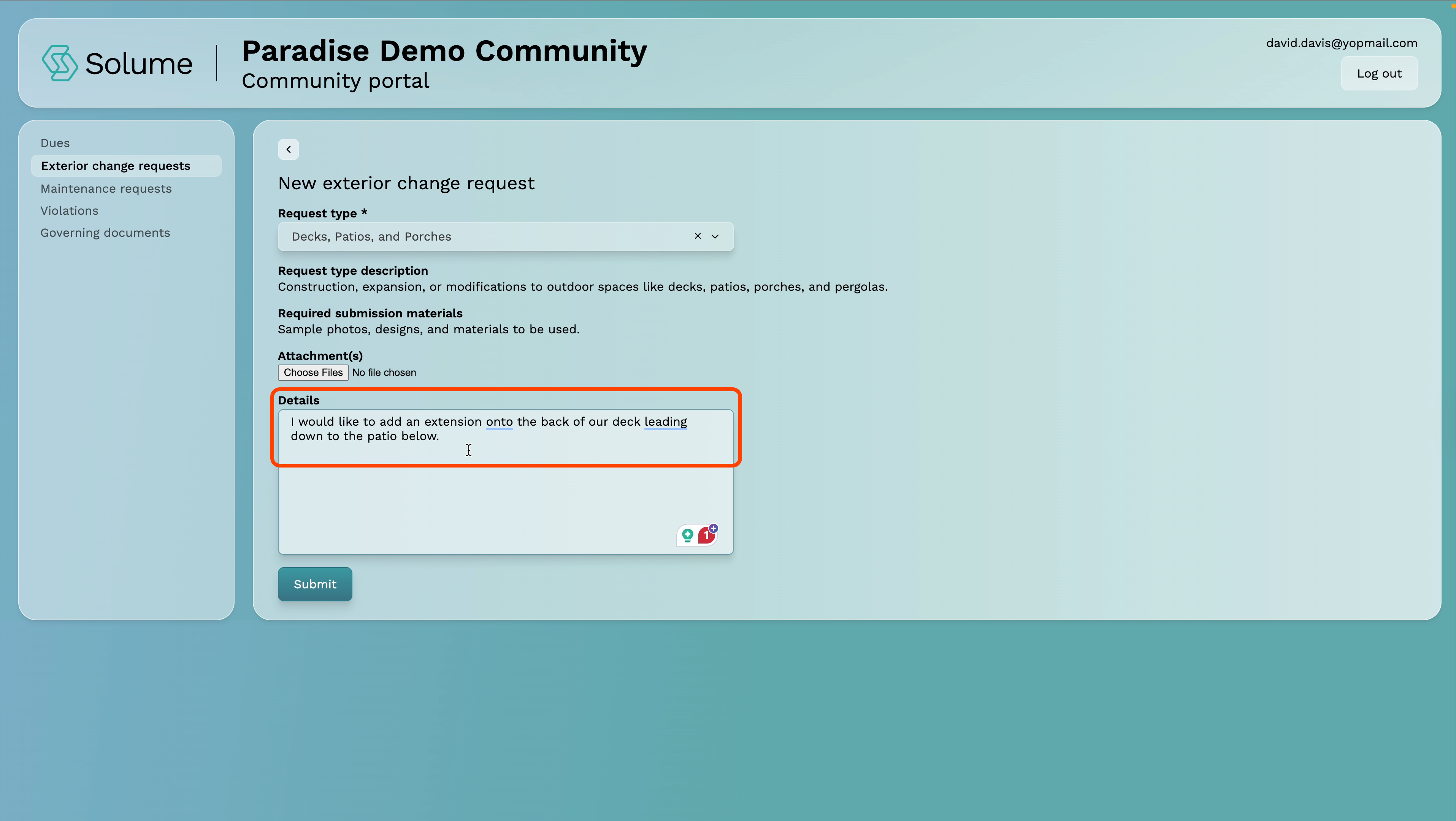Clear the selected request type with the X
The width and height of the screenshot is (1456, 821).
coord(698,236)
